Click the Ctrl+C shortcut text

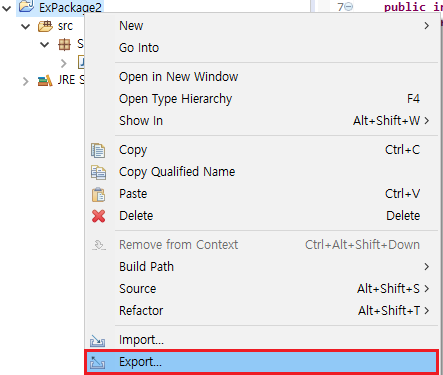click(x=402, y=150)
